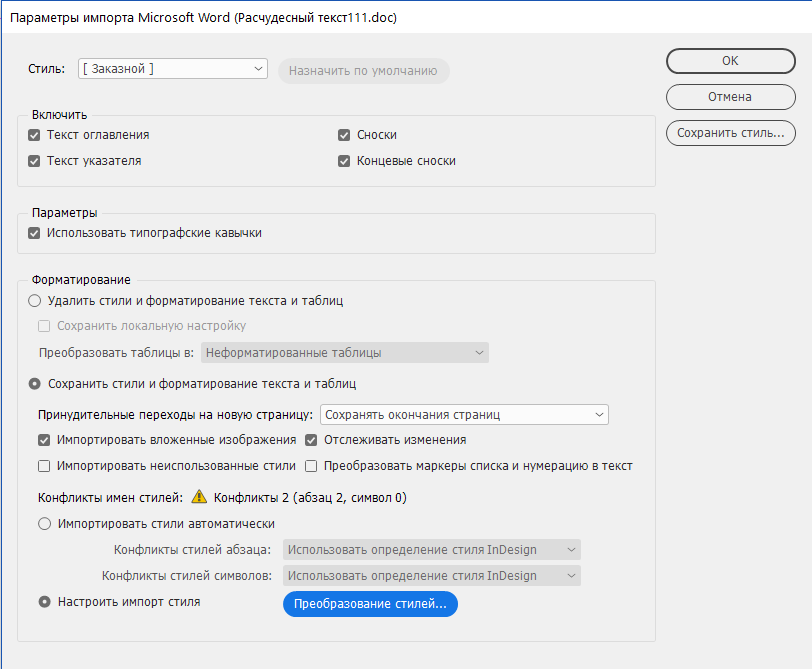Uncheck Отслеживать изменения checkbox

(x=312, y=440)
